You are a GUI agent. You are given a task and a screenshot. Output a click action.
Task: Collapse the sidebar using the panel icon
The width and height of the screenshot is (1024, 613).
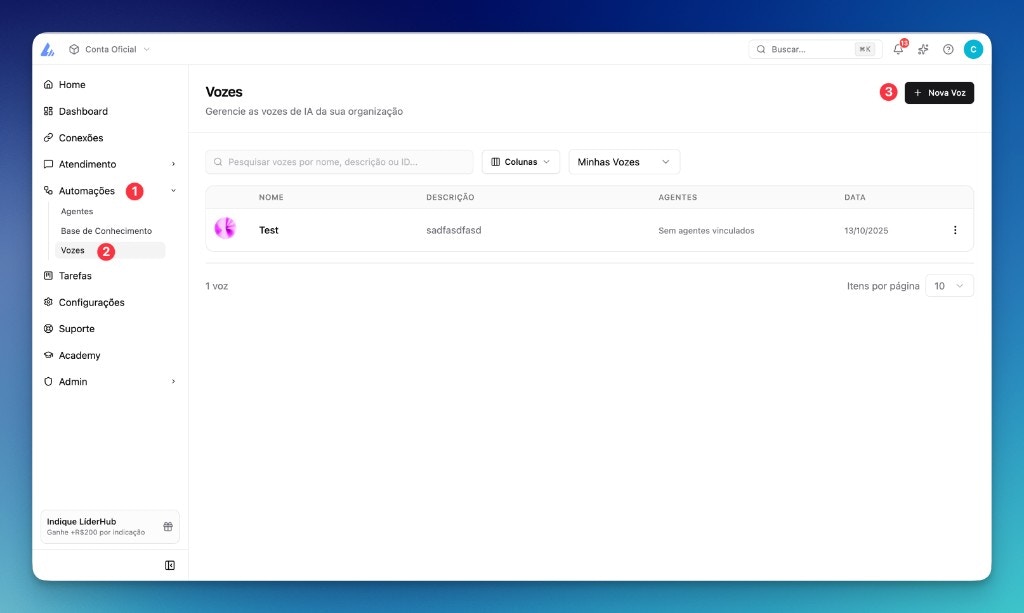[170, 565]
